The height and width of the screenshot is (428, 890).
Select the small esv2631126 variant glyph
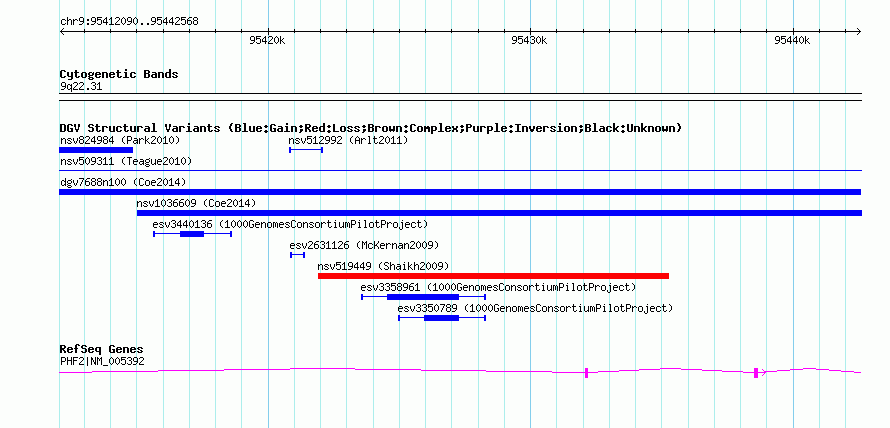click(297, 255)
